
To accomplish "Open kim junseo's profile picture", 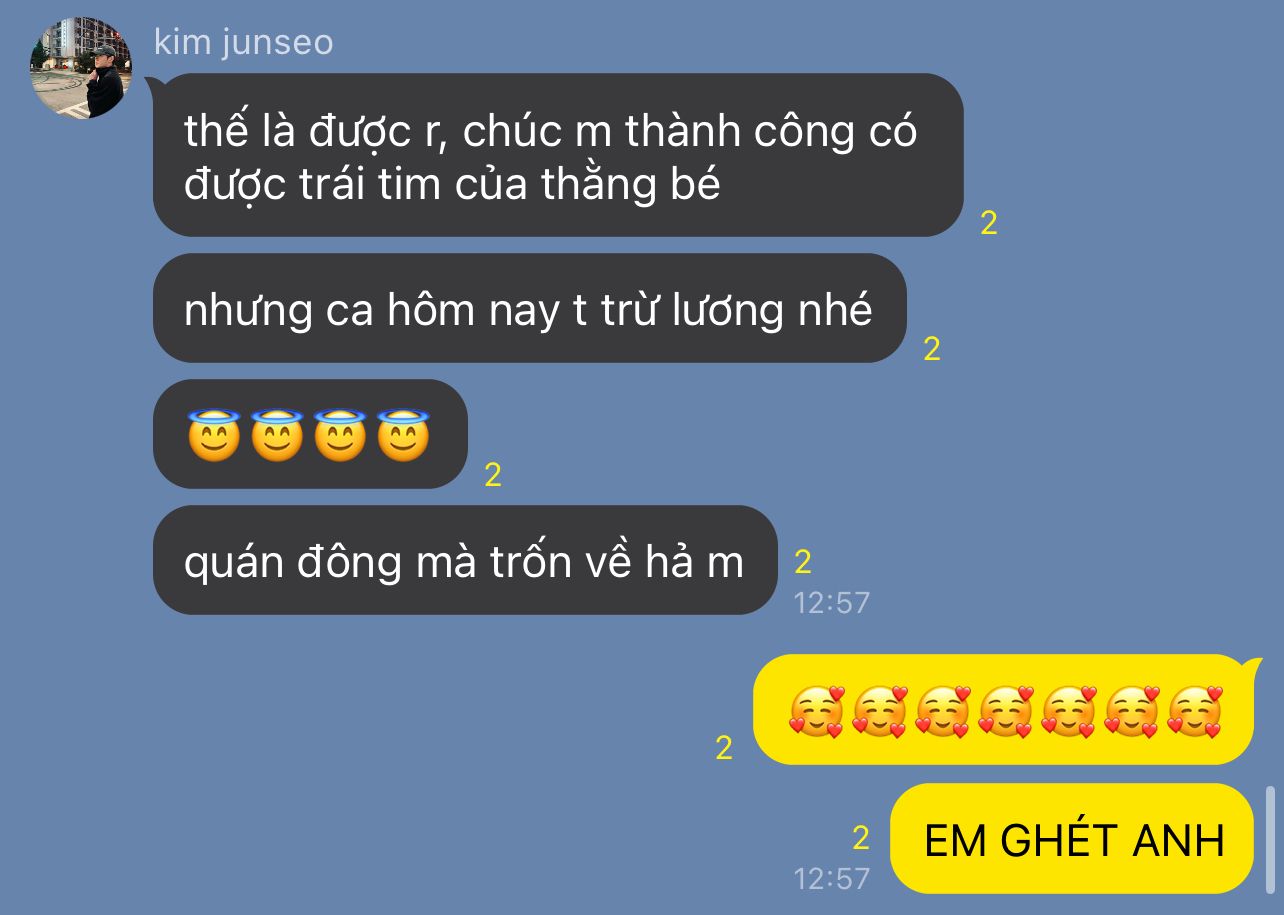I will click(x=81, y=67).
